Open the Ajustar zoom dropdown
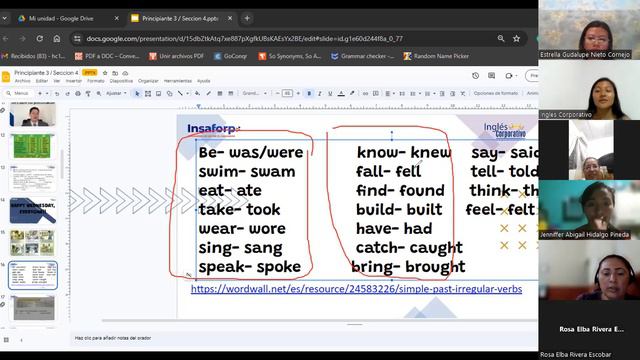Viewport: 640px width, 360px height. [x=116, y=93]
